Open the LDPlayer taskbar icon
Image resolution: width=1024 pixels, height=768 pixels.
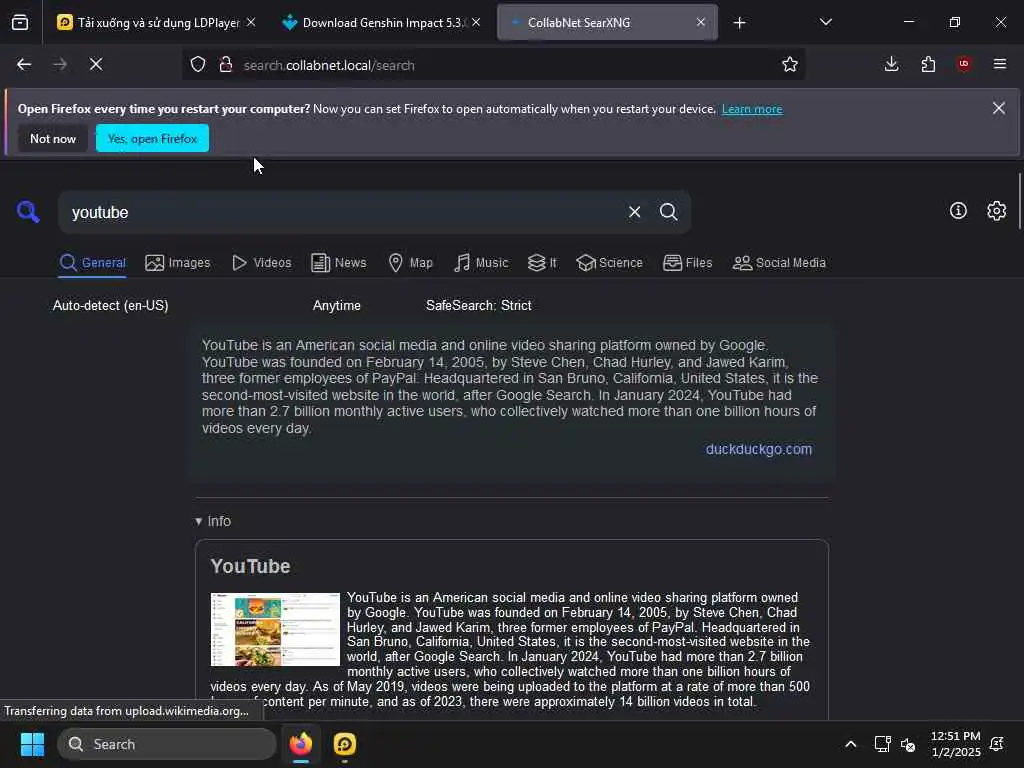(344, 744)
